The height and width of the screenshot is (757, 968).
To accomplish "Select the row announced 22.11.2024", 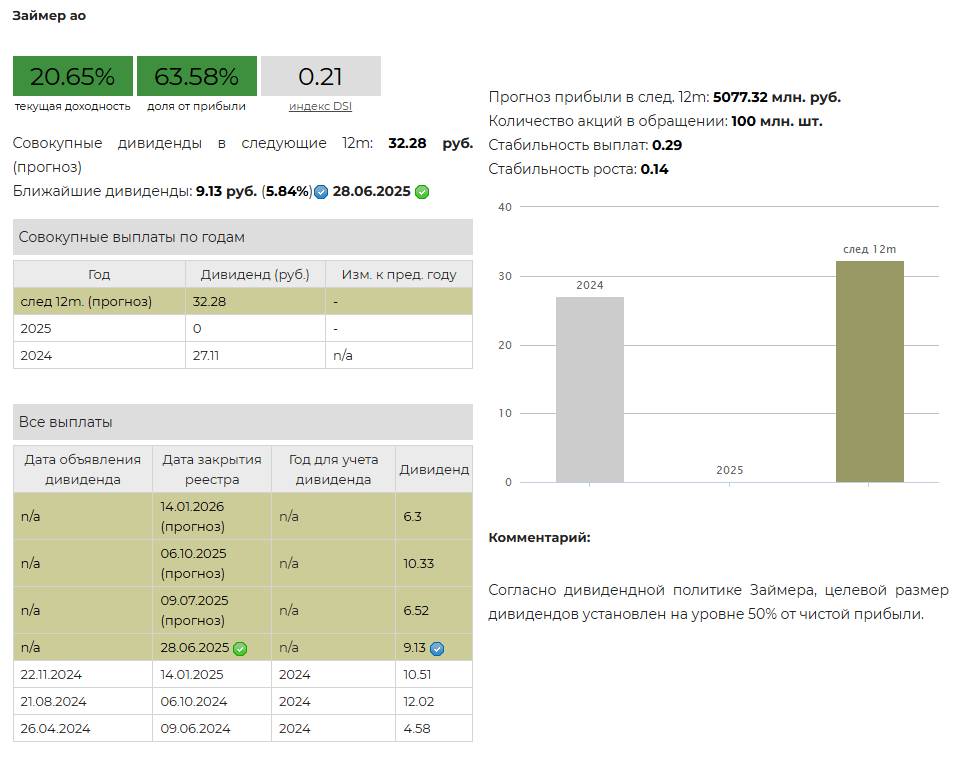I will coord(242,674).
